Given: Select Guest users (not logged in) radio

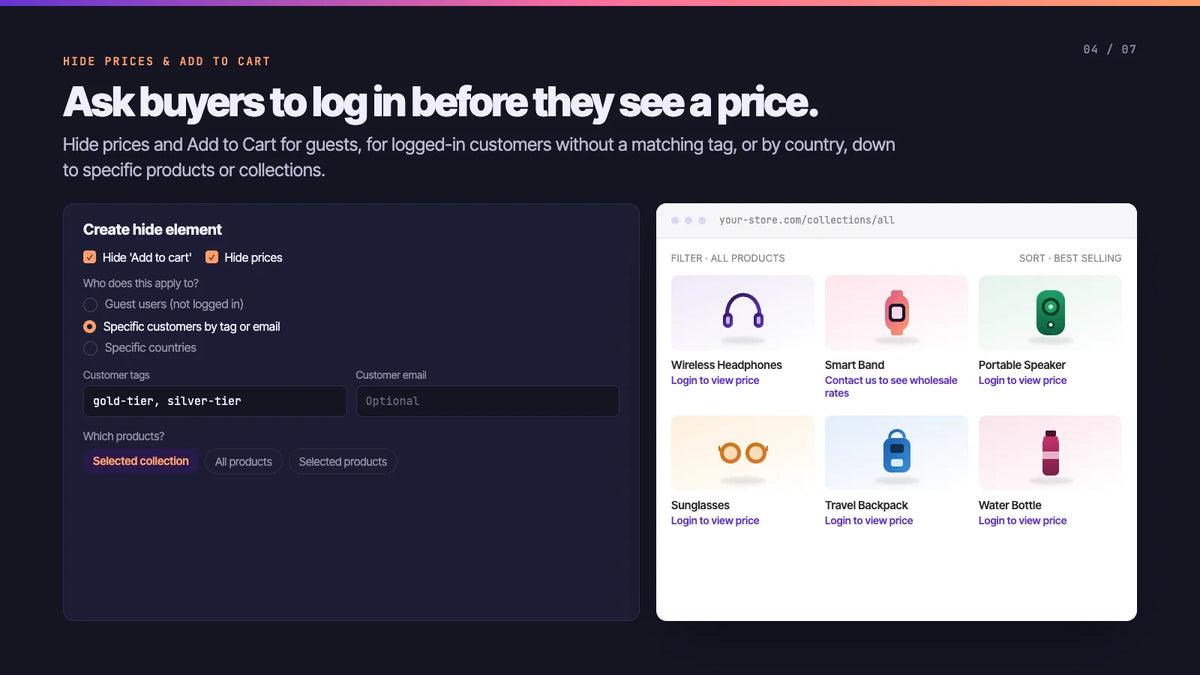Looking at the screenshot, I should pos(90,304).
